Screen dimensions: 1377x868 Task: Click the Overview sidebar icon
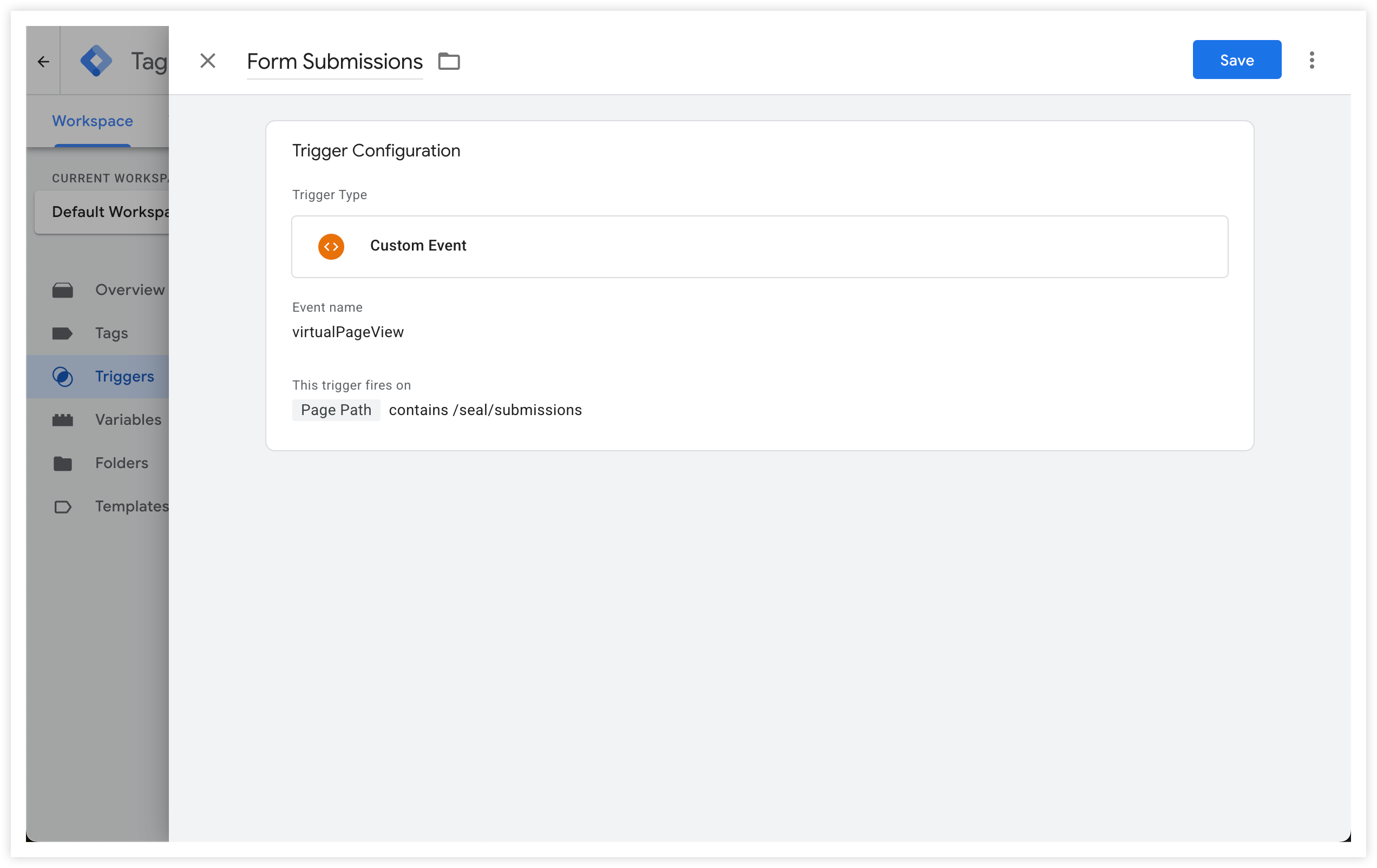(x=62, y=290)
